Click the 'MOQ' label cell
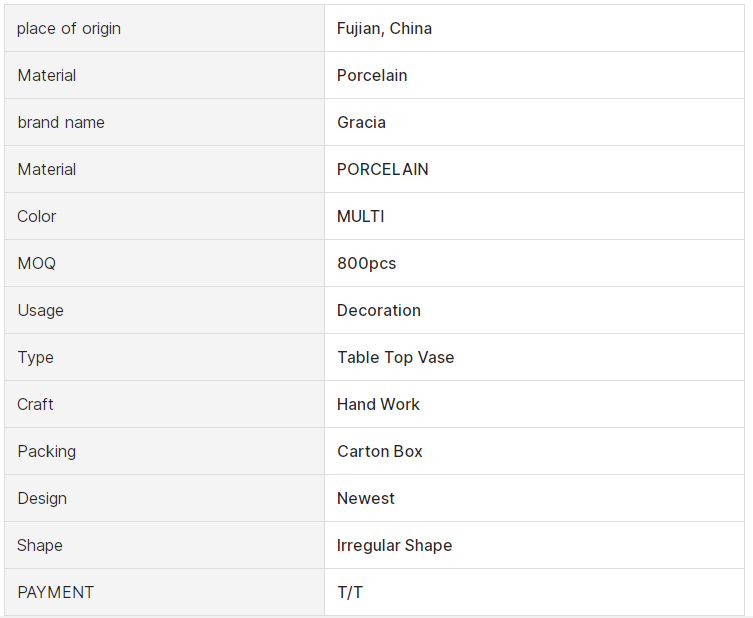The image size is (753, 618). pyautogui.click(x=164, y=263)
